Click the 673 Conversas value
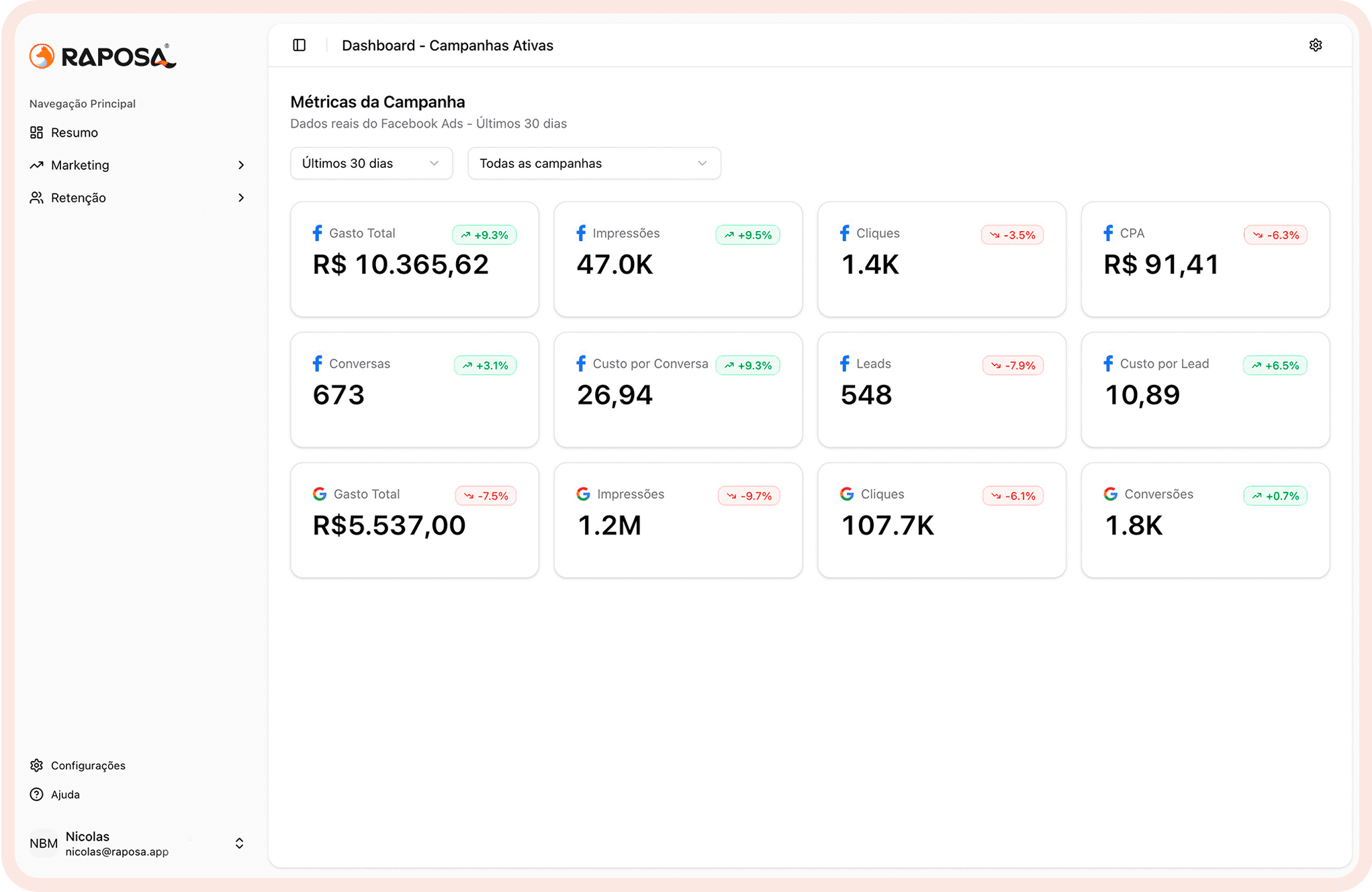This screenshot has width=1372, height=892. [x=338, y=395]
